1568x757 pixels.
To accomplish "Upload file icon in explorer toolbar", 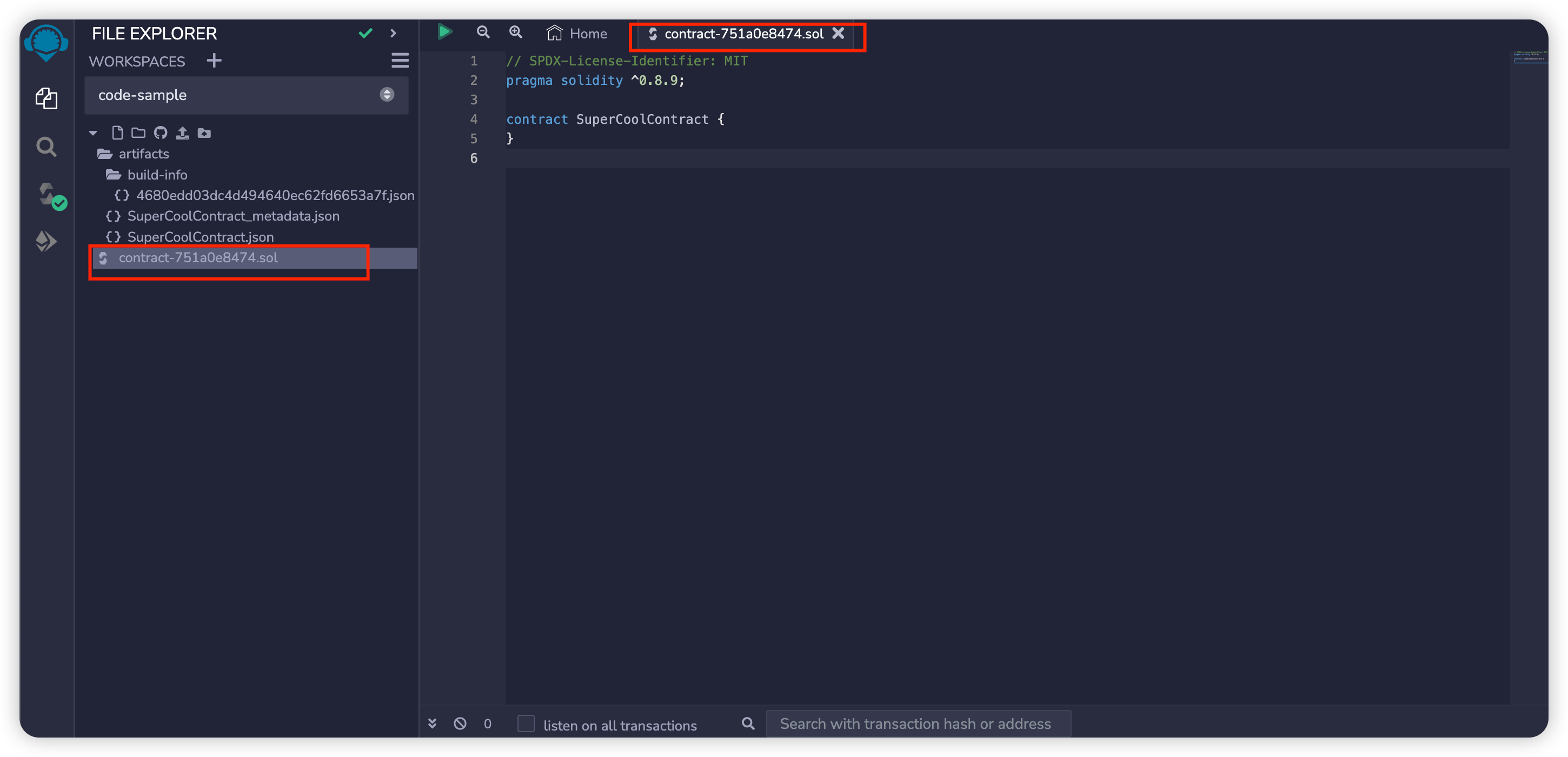I will coord(183,132).
